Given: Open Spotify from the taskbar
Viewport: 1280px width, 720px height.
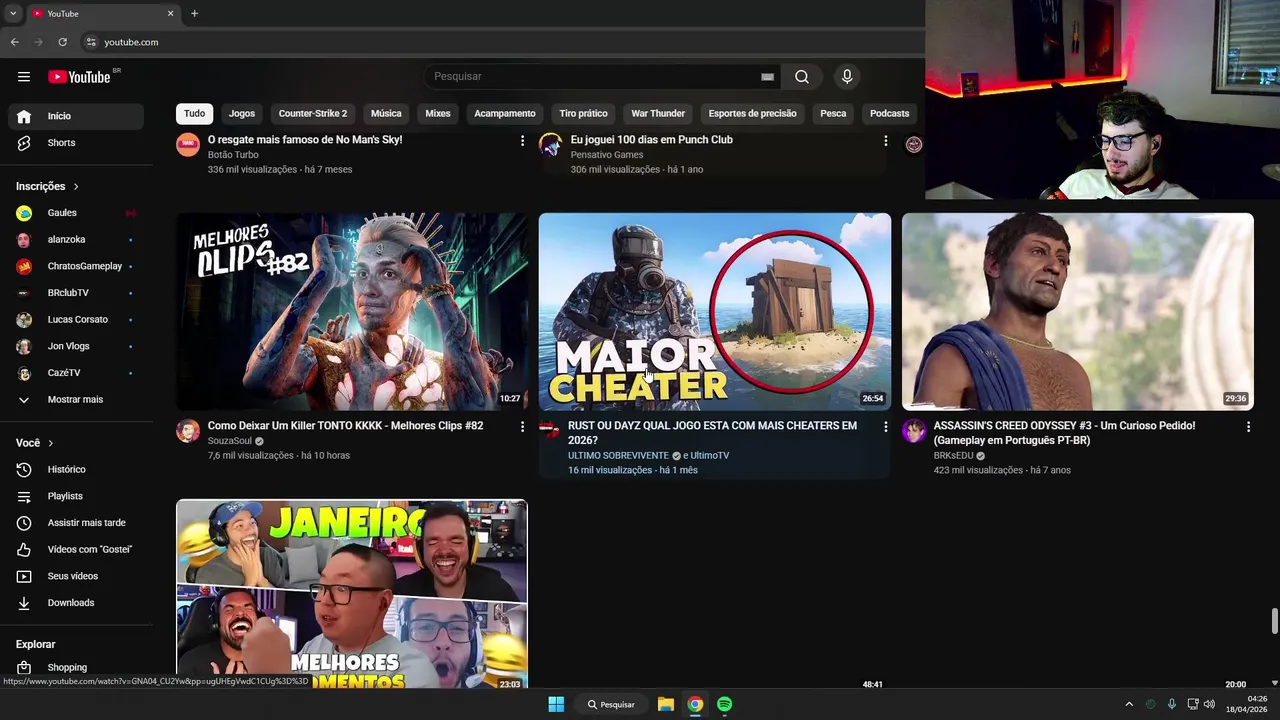Looking at the screenshot, I should click(724, 704).
